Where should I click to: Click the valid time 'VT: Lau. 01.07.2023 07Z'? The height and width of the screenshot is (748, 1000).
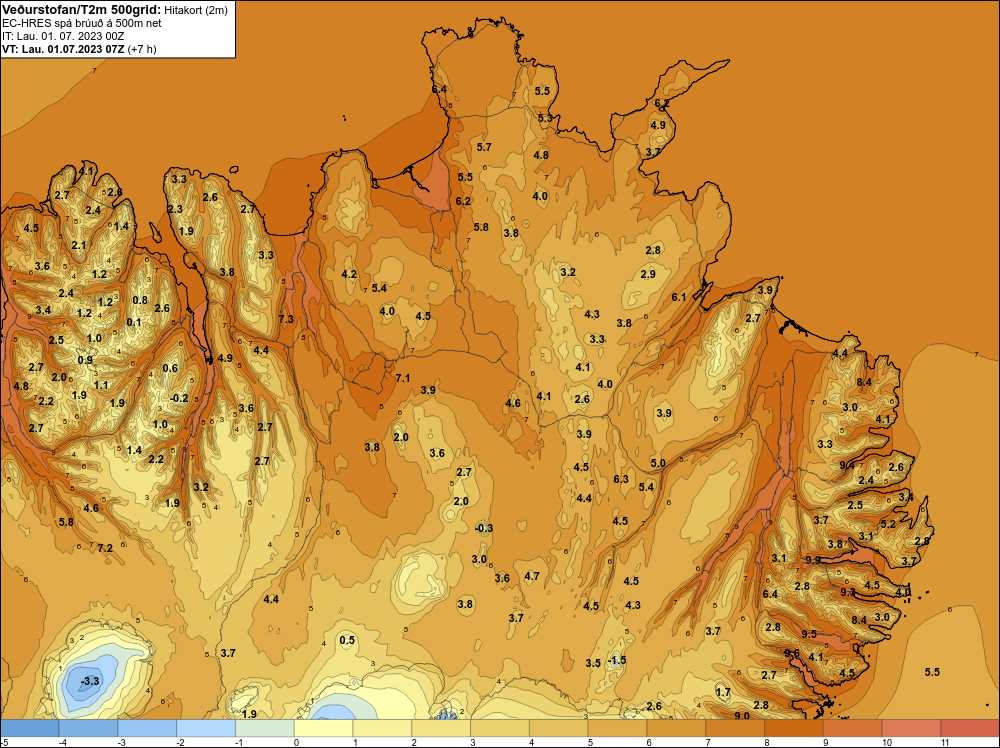click(63, 49)
